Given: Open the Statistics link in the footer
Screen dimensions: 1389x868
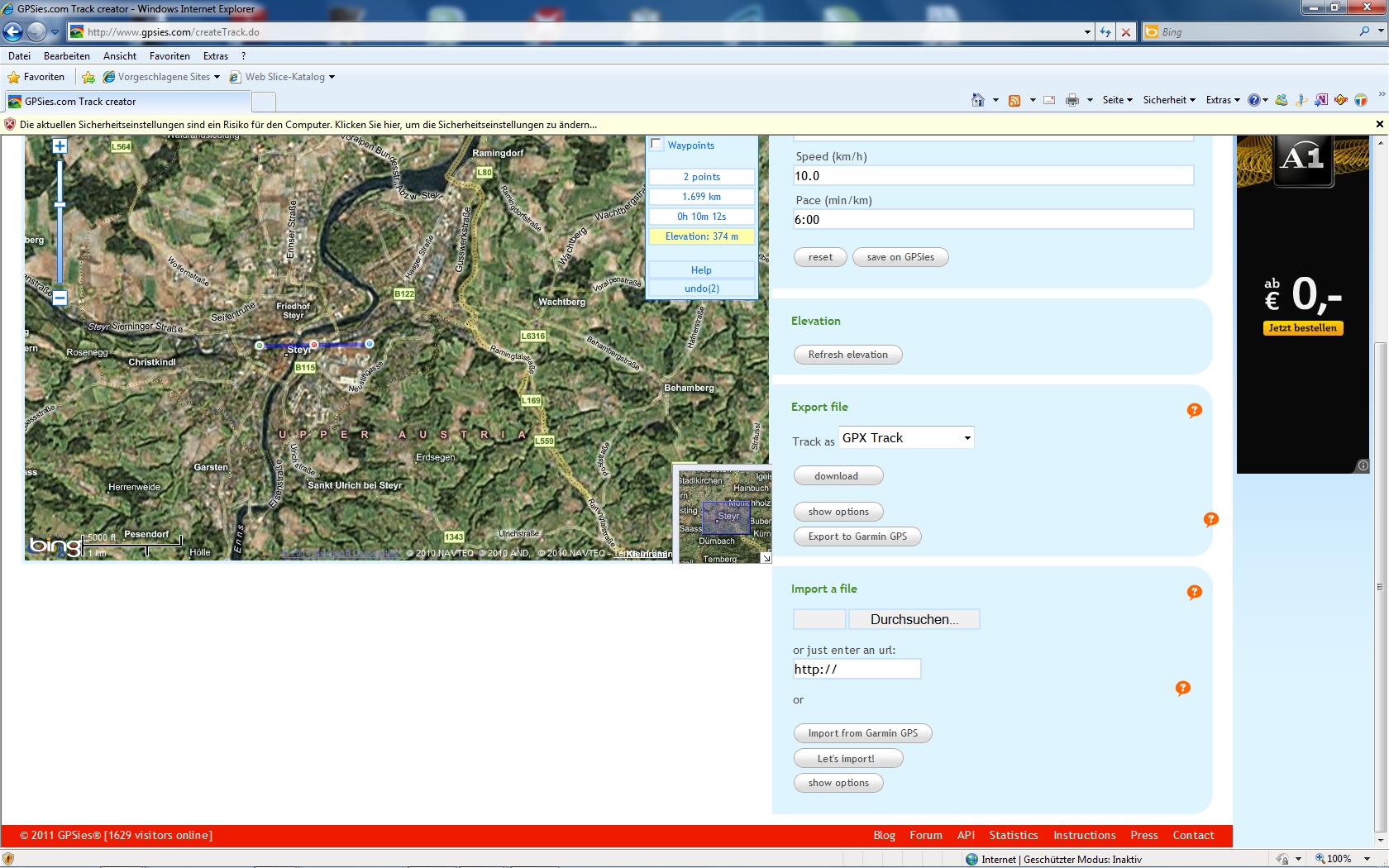Looking at the screenshot, I should click(x=1014, y=835).
